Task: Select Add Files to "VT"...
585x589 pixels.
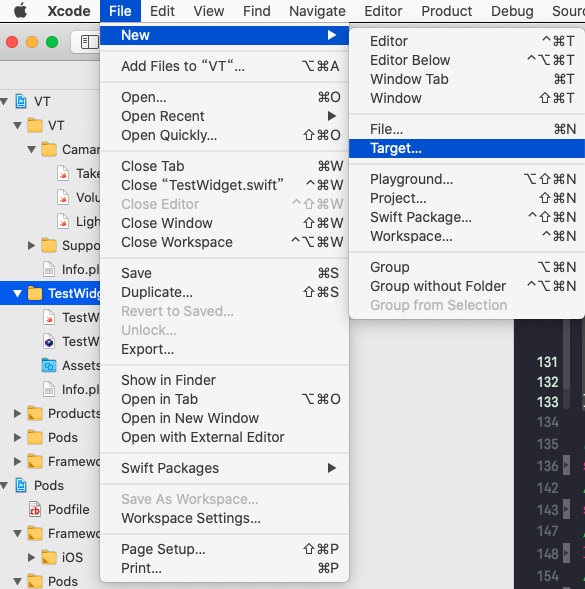Action: point(224,66)
